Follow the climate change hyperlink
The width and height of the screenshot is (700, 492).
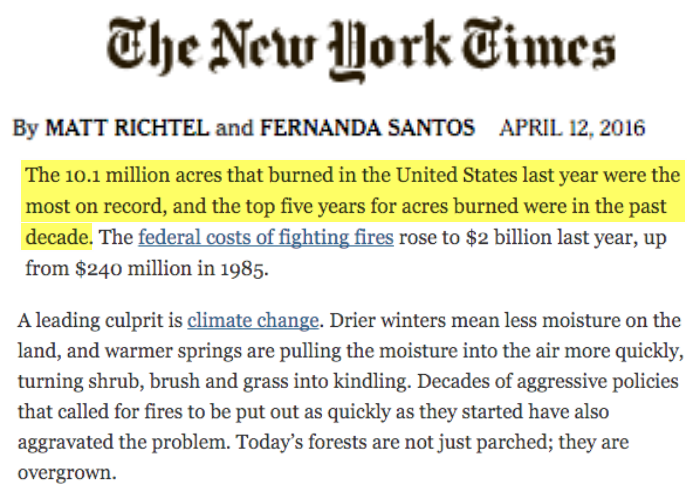point(253,321)
